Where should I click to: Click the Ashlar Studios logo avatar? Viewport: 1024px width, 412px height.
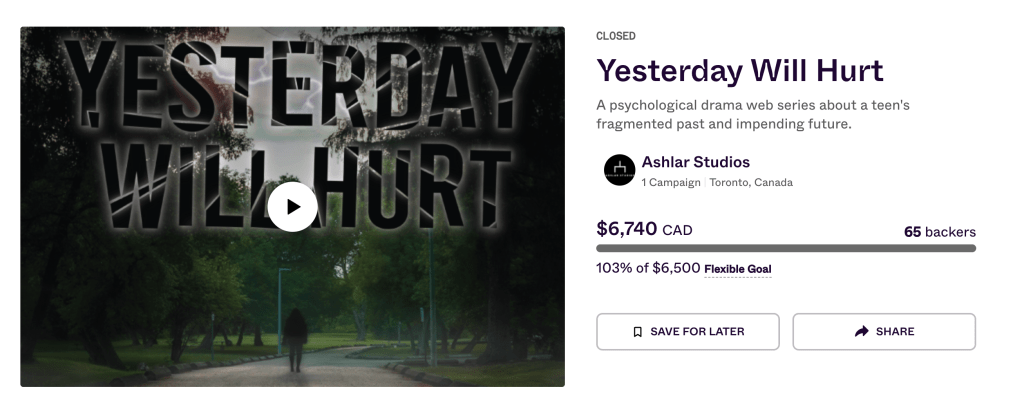(x=619, y=170)
